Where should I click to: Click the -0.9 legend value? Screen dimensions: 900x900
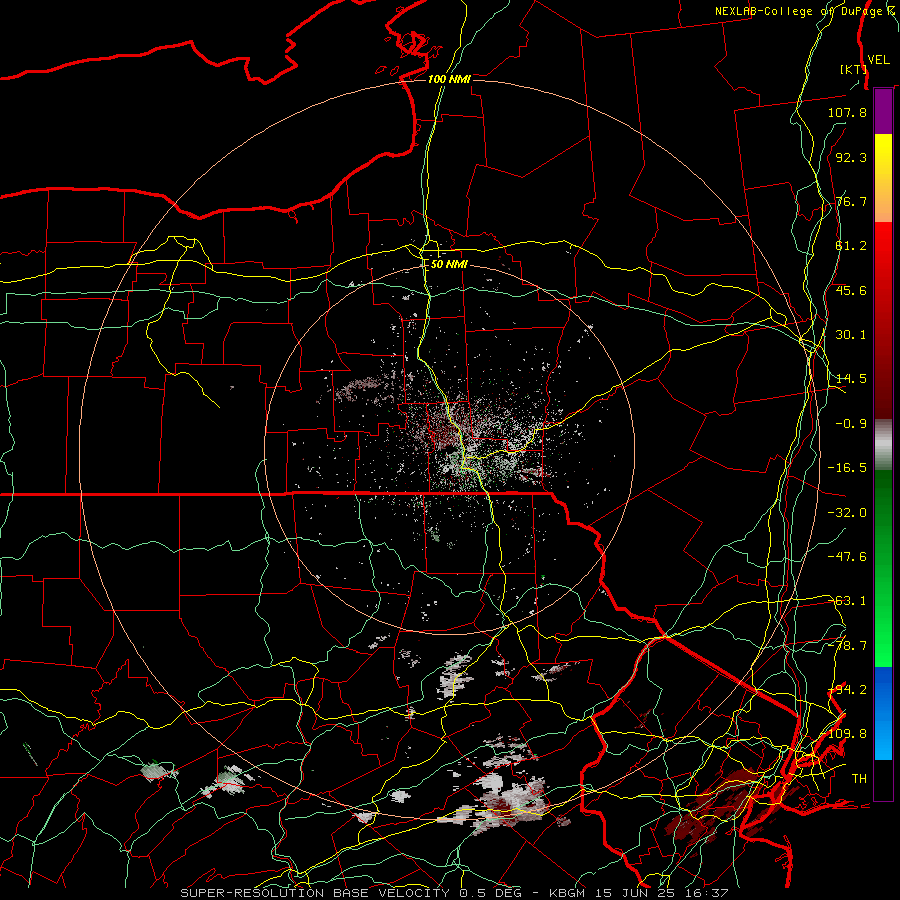(851, 424)
